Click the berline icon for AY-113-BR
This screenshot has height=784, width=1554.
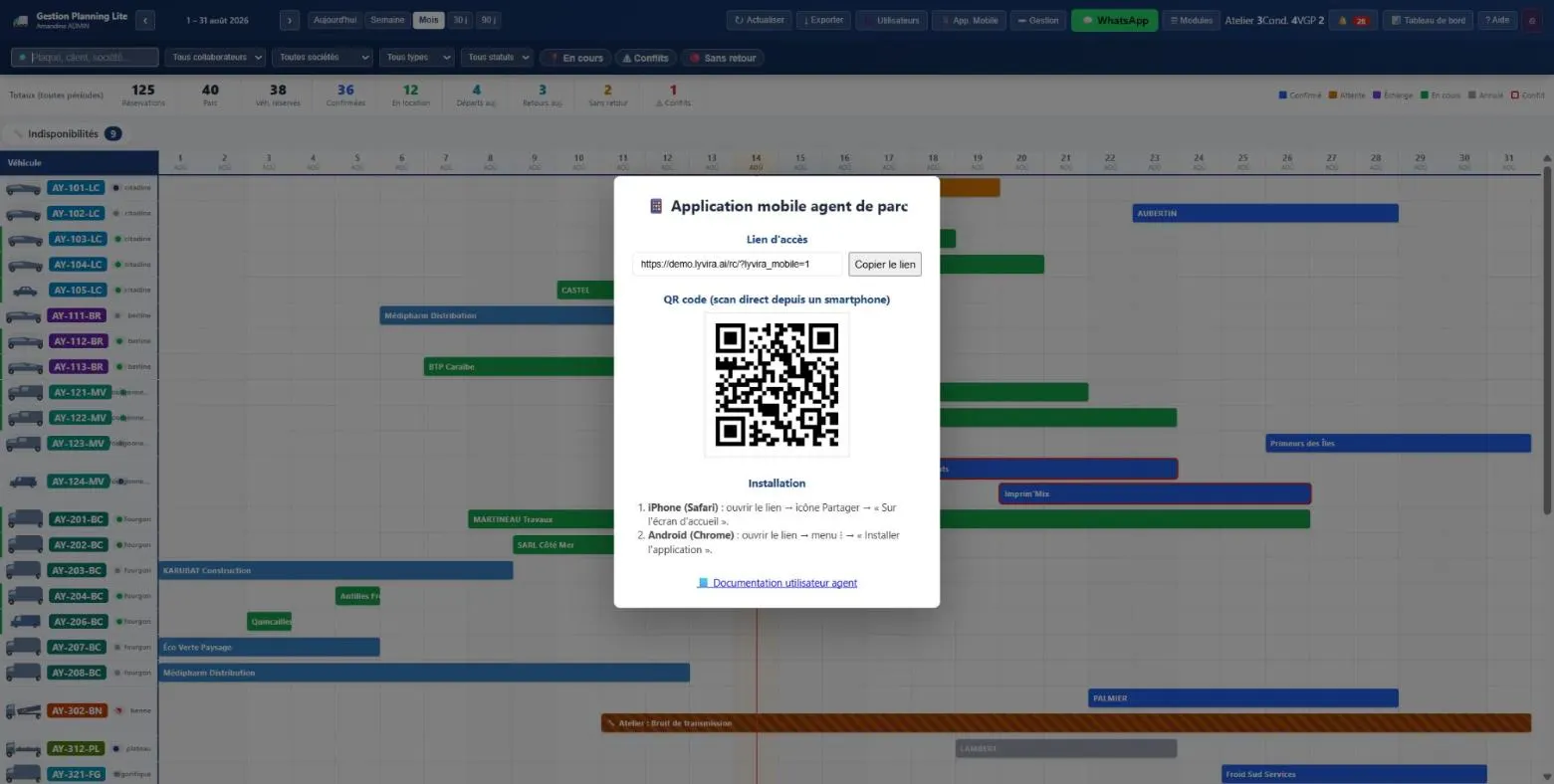coord(24,367)
